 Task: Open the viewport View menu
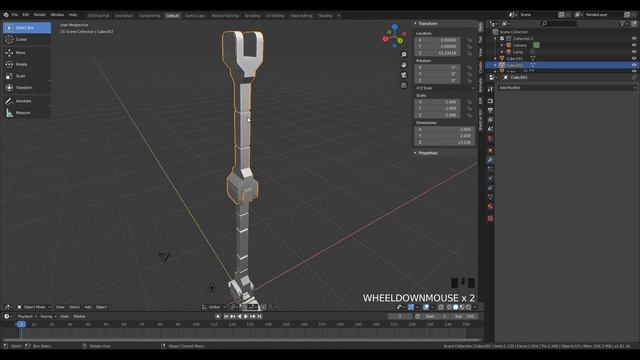coord(60,307)
